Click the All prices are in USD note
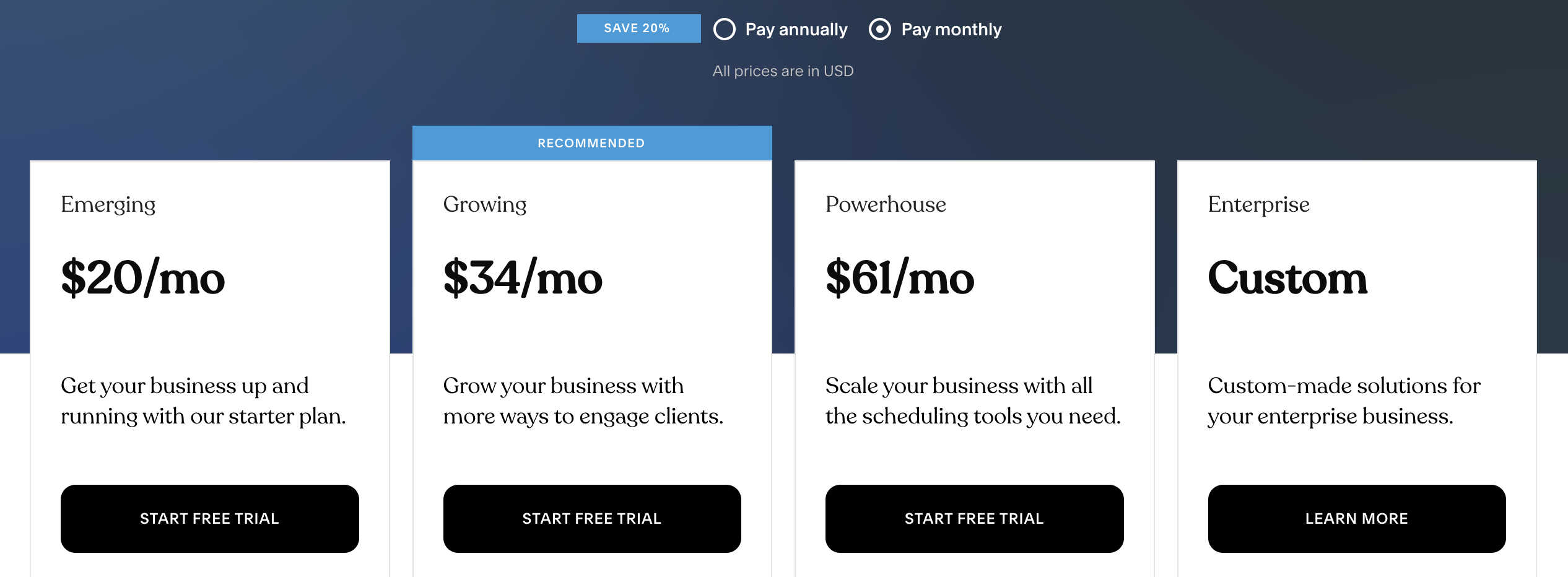The width and height of the screenshot is (1568, 577). point(783,71)
